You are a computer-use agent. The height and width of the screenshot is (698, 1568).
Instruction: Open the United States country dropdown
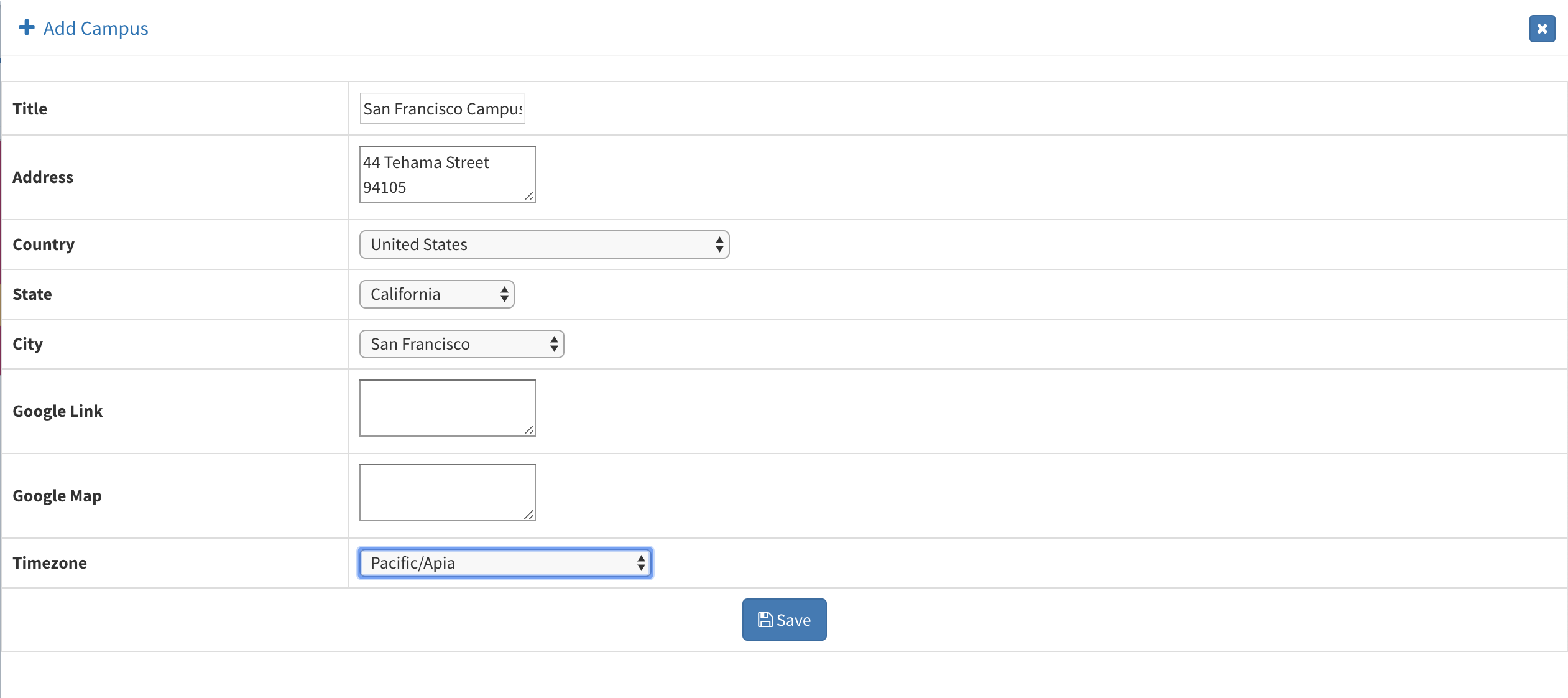[544, 244]
